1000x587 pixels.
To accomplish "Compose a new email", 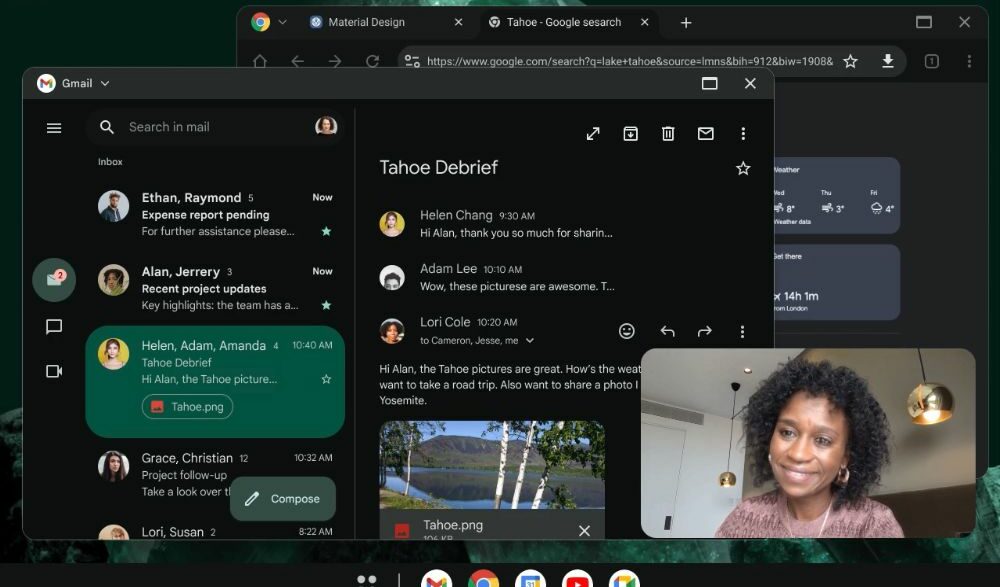I will point(283,499).
